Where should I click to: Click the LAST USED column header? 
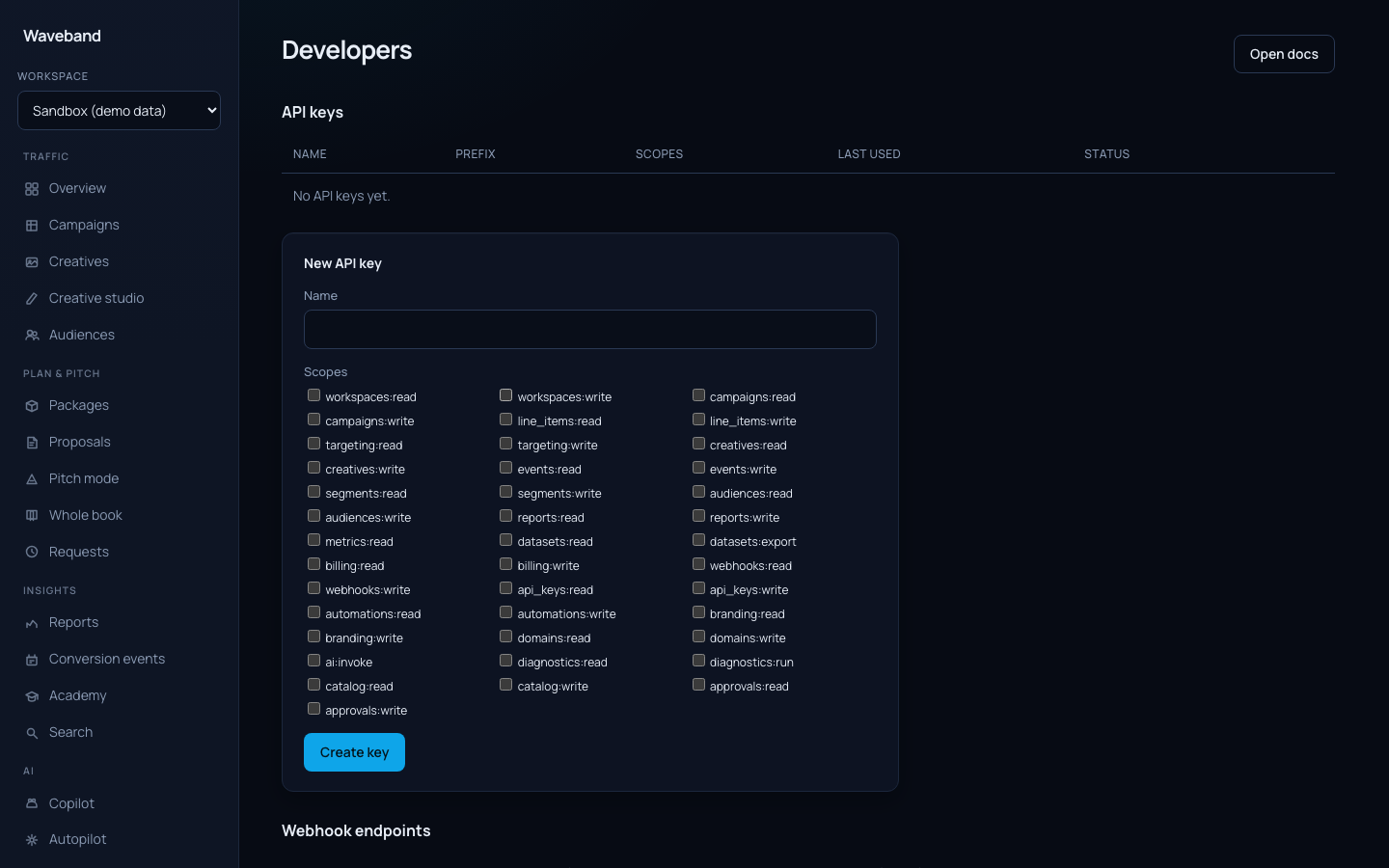pyautogui.click(x=869, y=154)
